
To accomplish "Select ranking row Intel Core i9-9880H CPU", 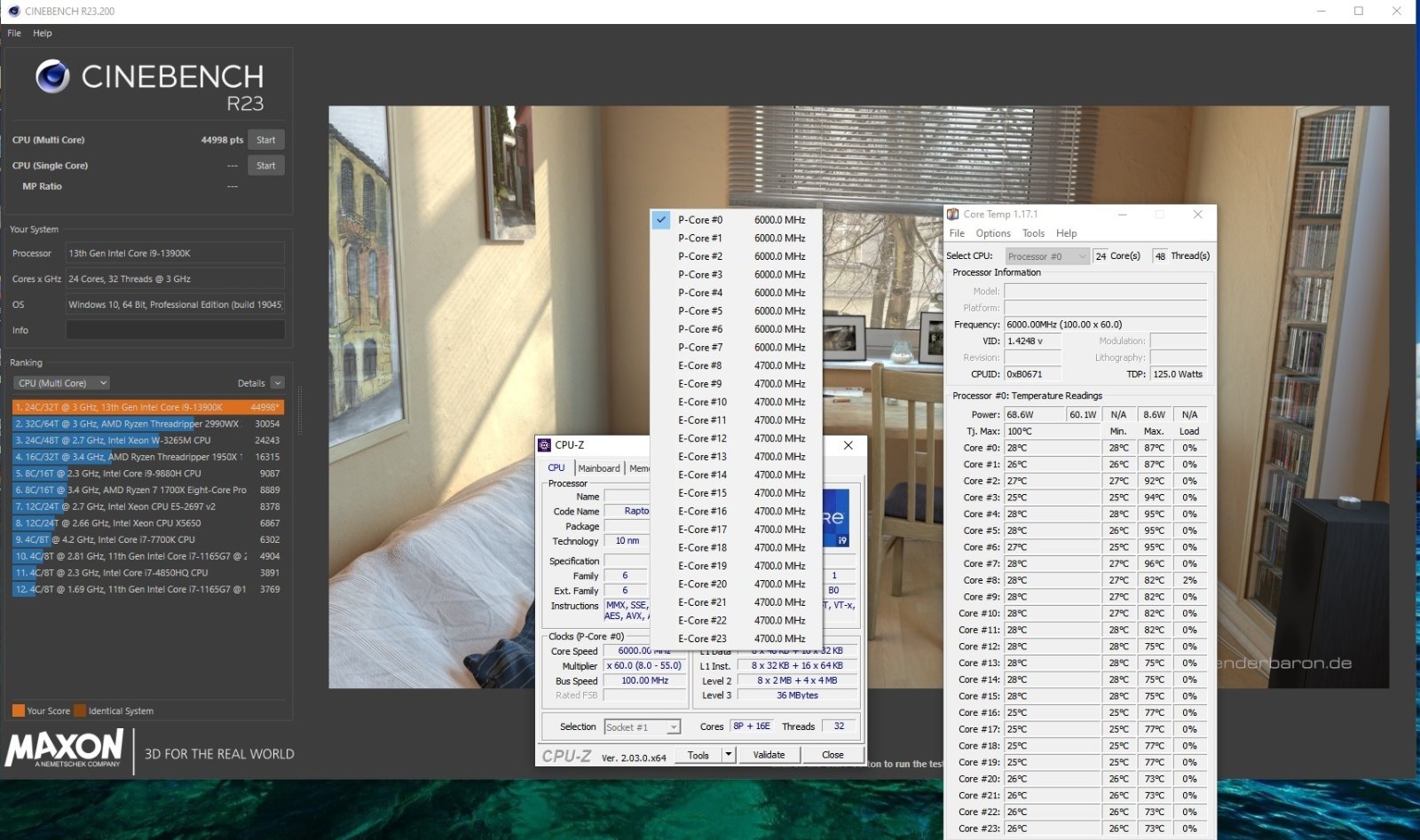I will (148, 474).
